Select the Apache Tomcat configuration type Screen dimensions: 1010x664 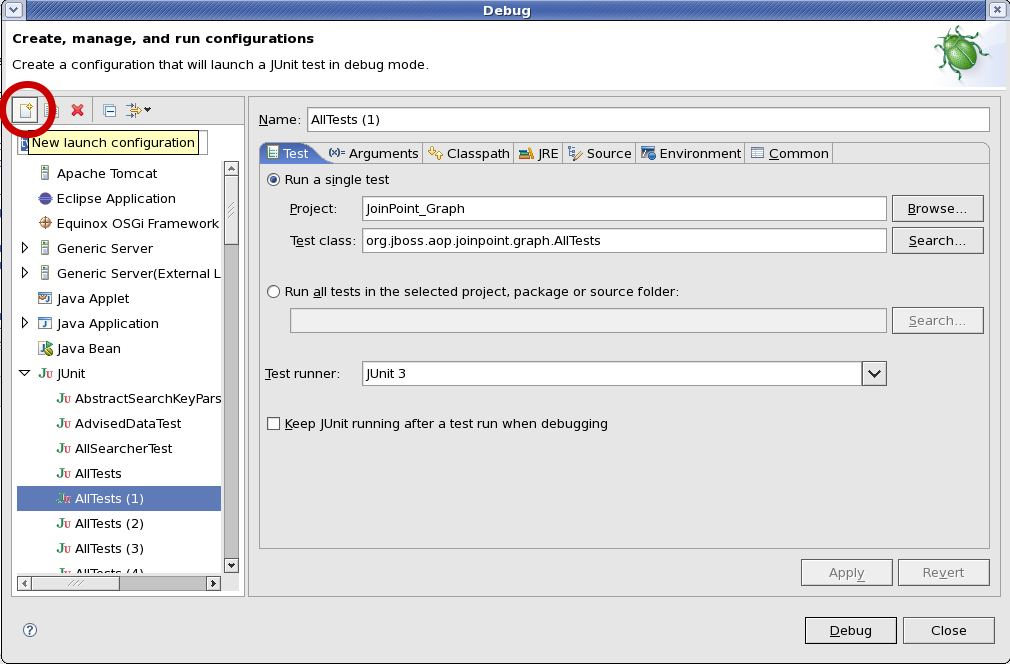[107, 173]
